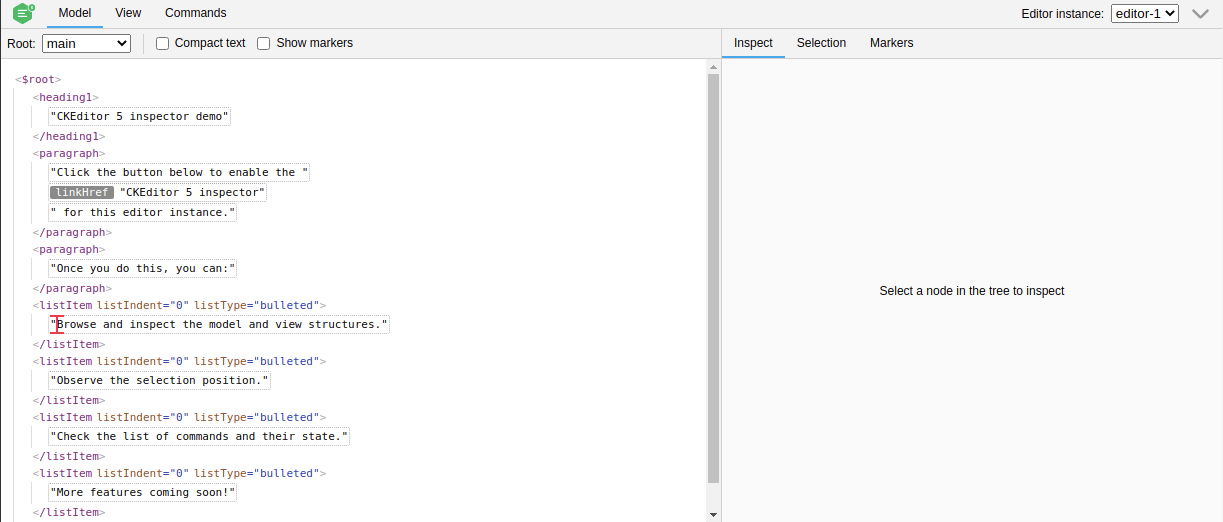Image resolution: width=1223 pixels, height=522 pixels.
Task: Click the scrollbar down arrow in tree
Action: [x=713, y=514]
